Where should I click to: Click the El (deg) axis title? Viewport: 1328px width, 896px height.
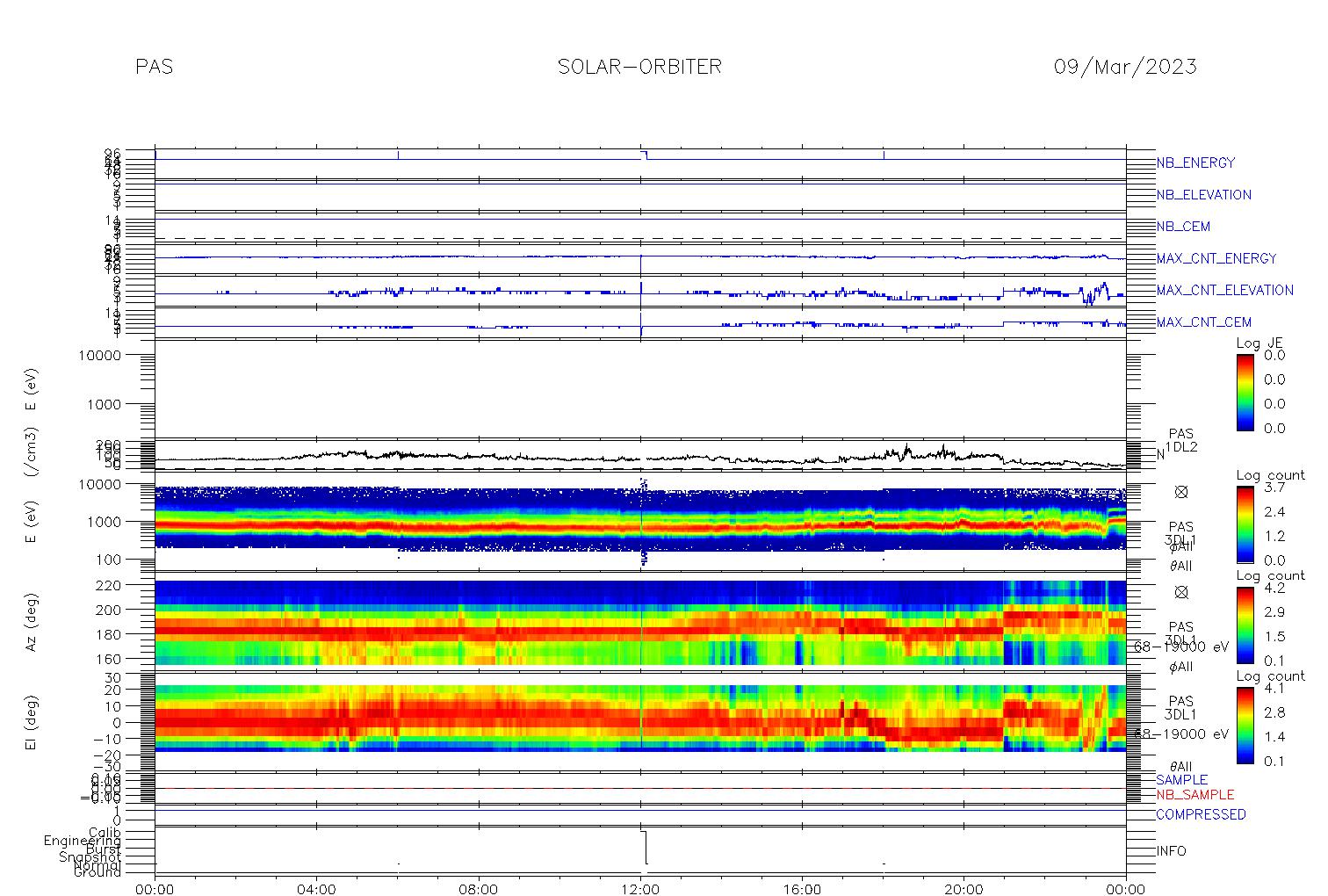coord(32,723)
